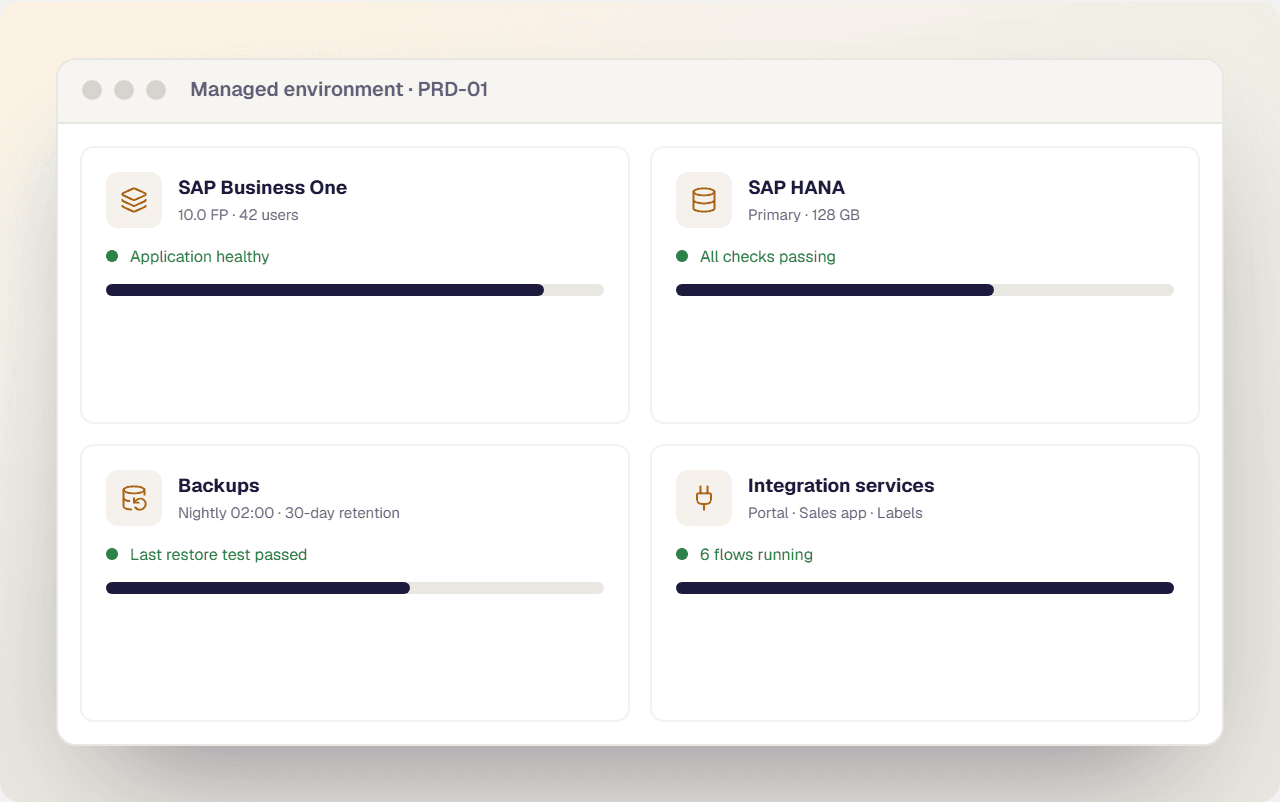Image resolution: width=1280 pixels, height=802 pixels.
Task: Click the 'All checks passing' status
Action: [x=768, y=257]
